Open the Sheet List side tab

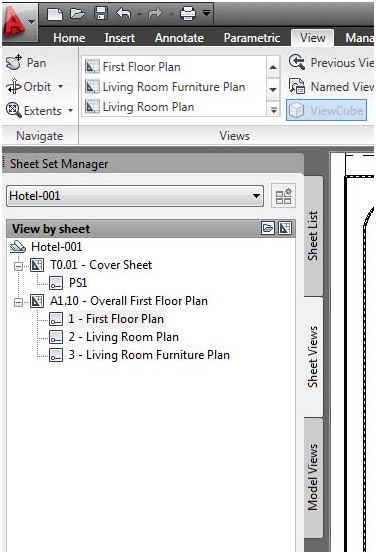pyautogui.click(x=313, y=236)
